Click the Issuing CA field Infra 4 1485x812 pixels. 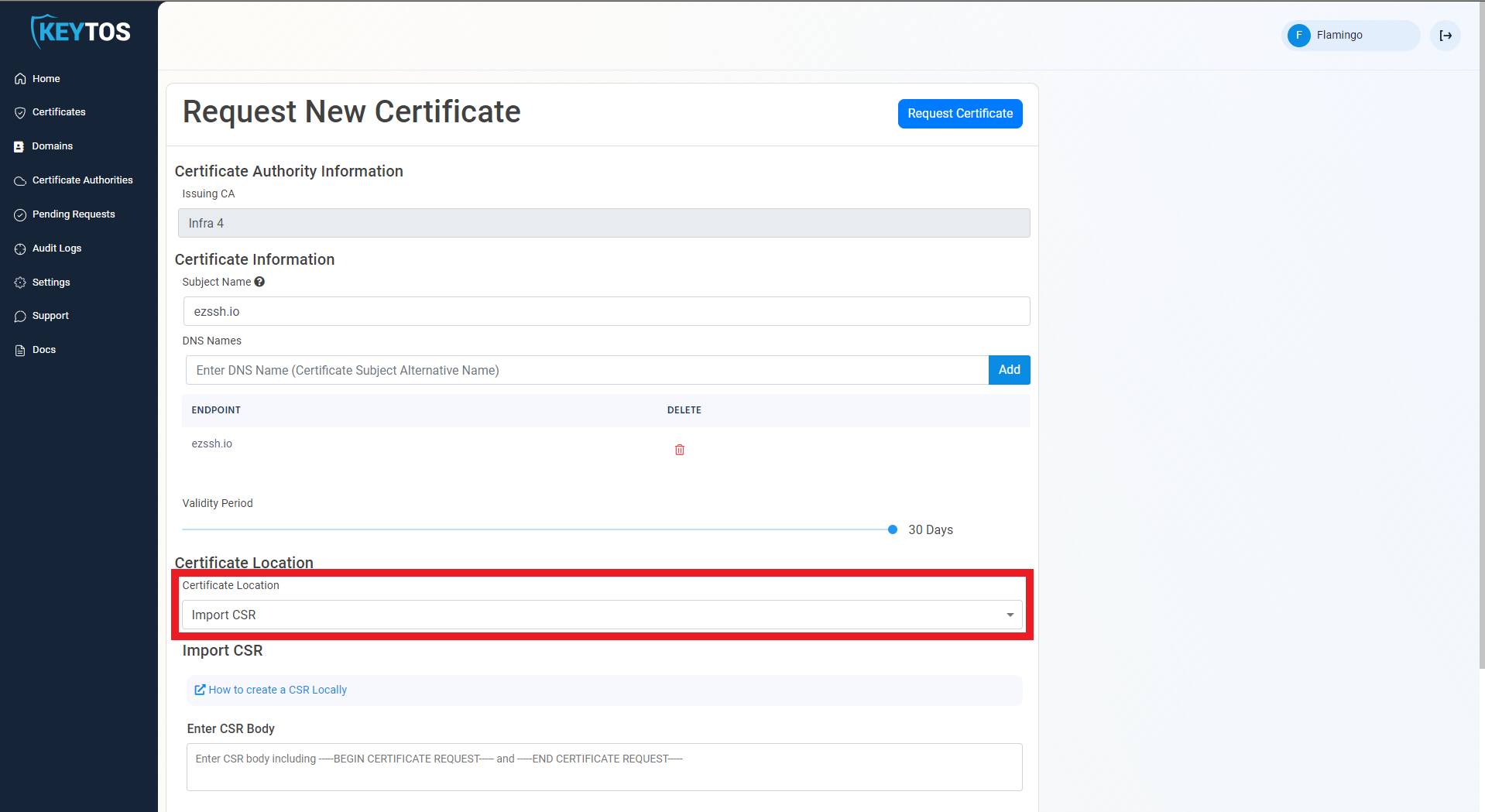(604, 223)
